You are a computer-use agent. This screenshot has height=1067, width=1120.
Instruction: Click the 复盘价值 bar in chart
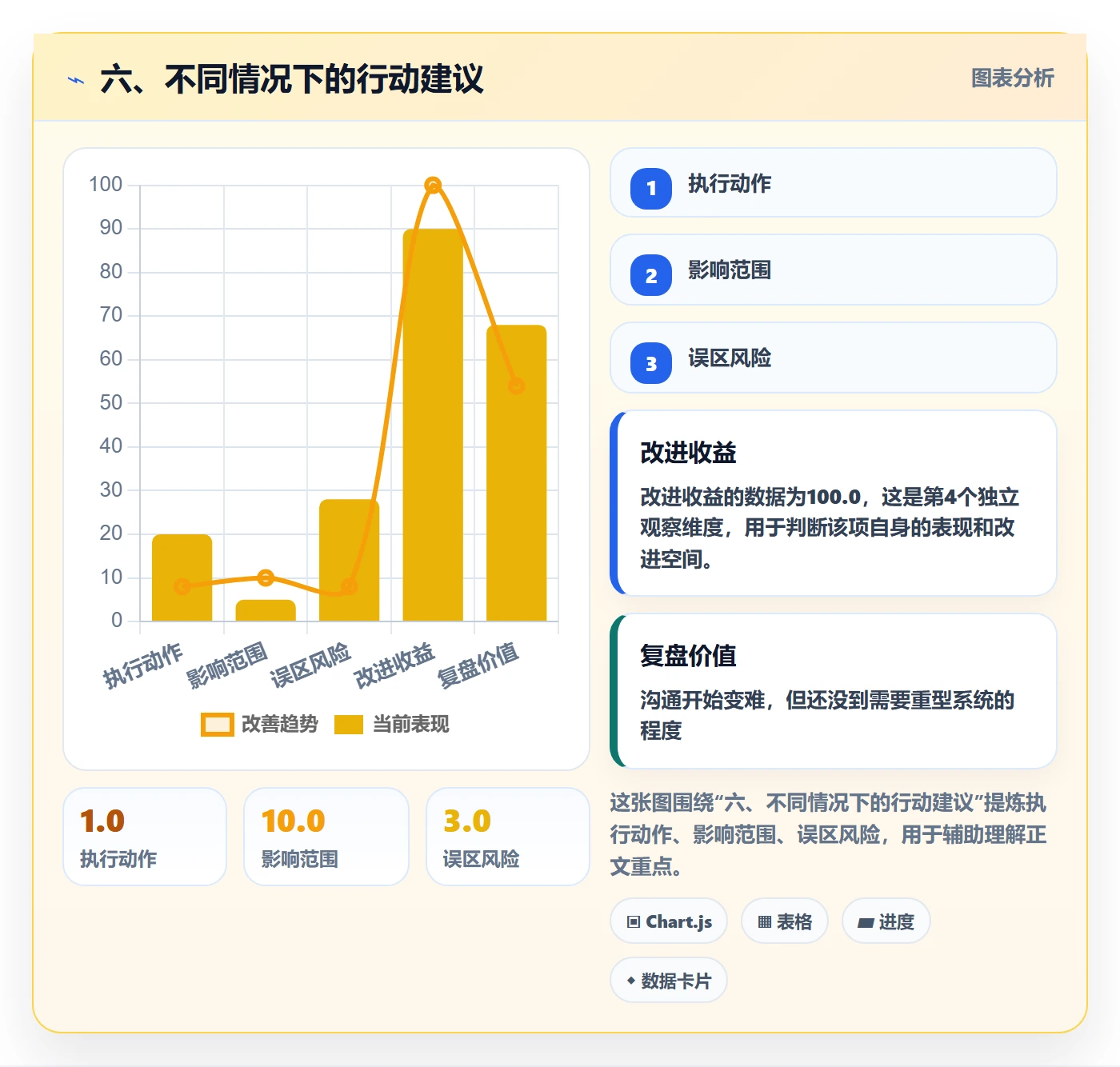(517, 473)
